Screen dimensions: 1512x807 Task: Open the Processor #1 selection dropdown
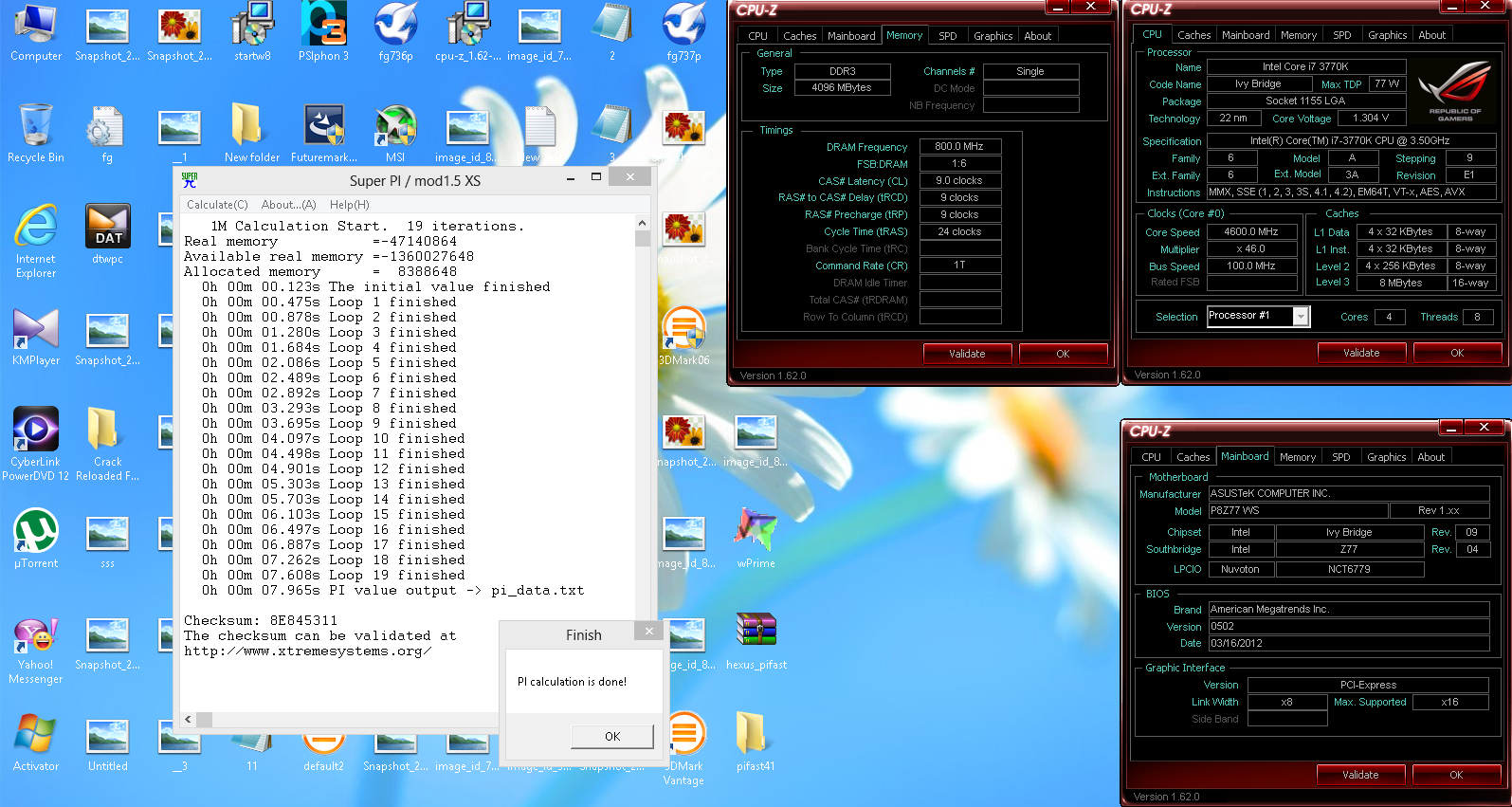1301,316
